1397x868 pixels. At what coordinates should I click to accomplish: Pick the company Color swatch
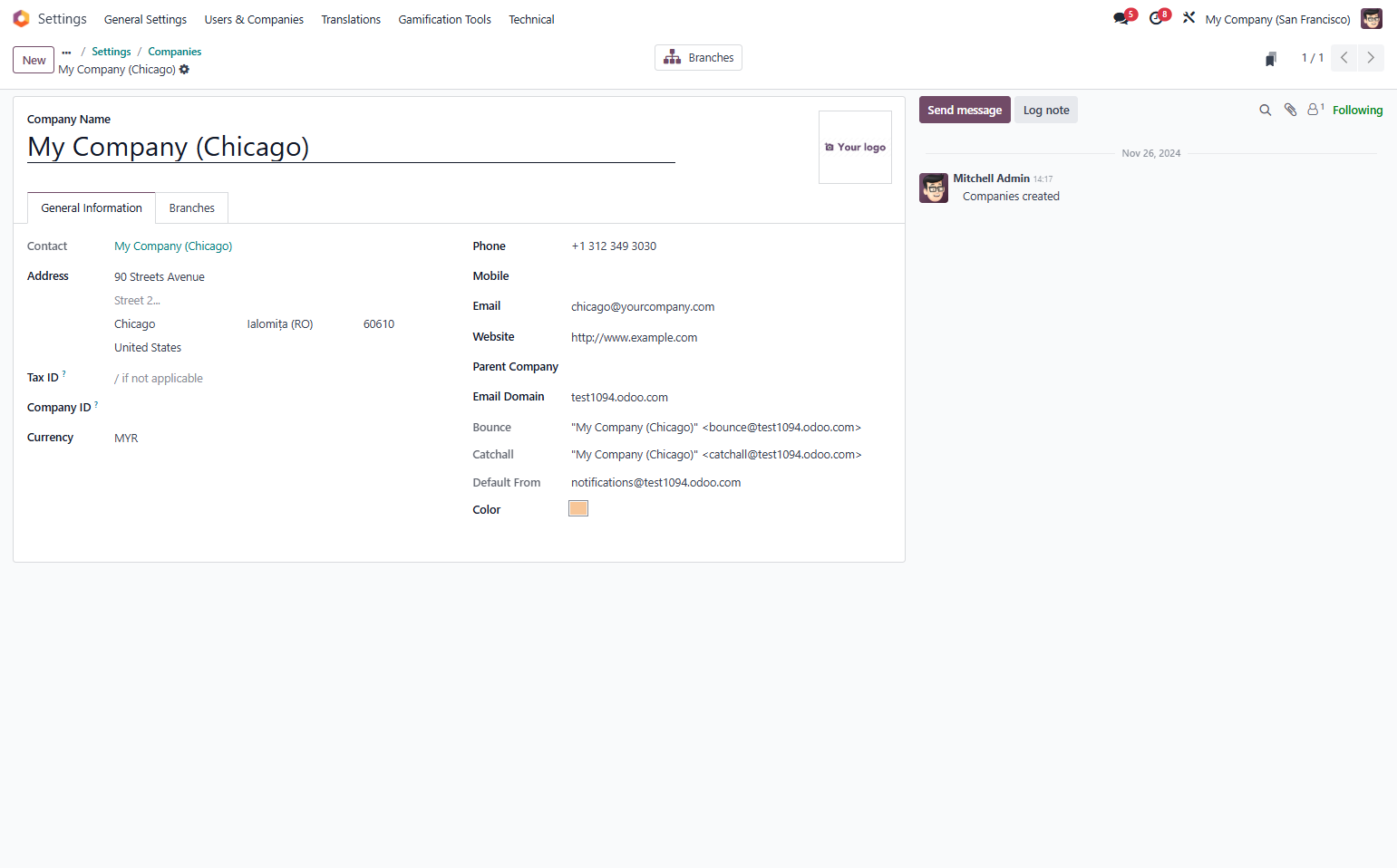click(578, 508)
